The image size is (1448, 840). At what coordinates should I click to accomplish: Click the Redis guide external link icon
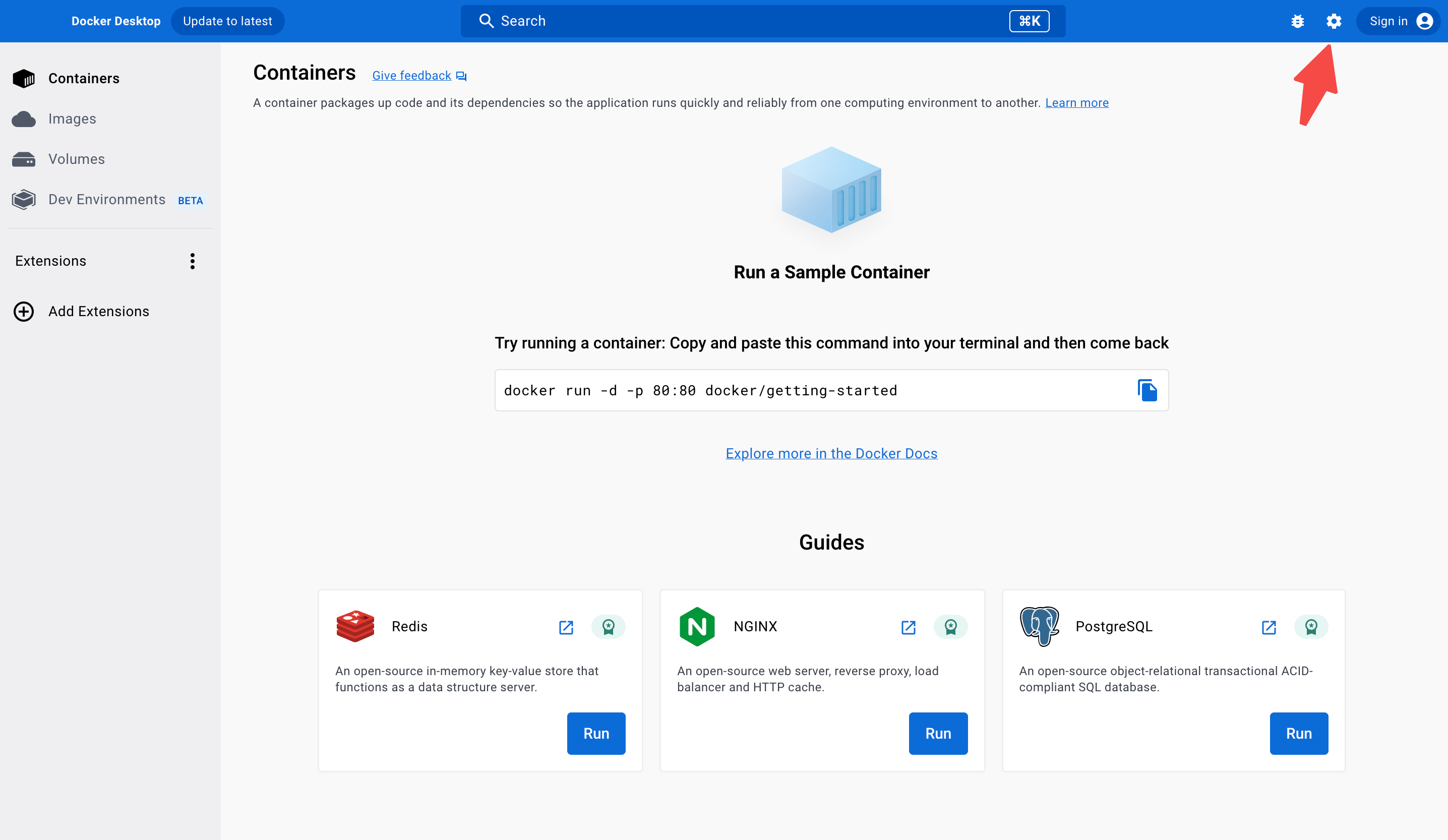pos(566,626)
